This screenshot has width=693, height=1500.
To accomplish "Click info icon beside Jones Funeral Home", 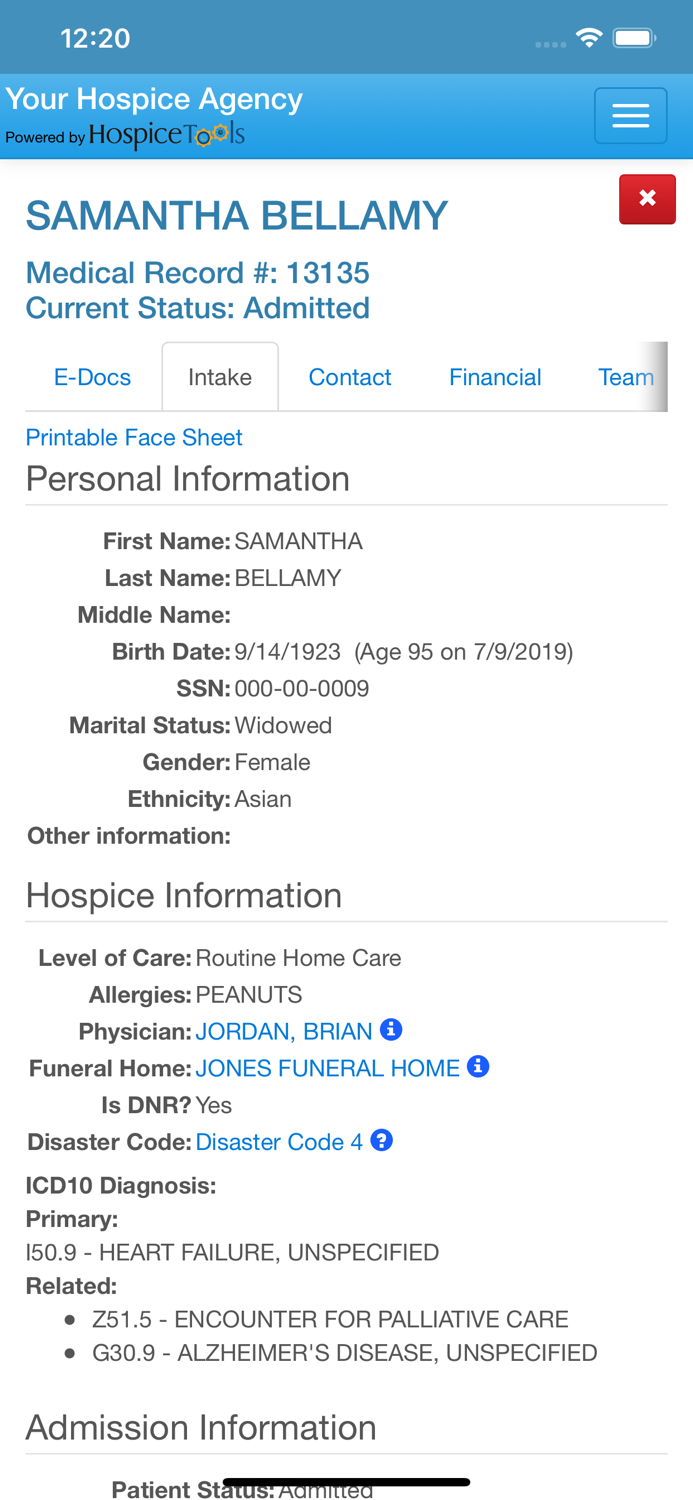I will 478,1066.
